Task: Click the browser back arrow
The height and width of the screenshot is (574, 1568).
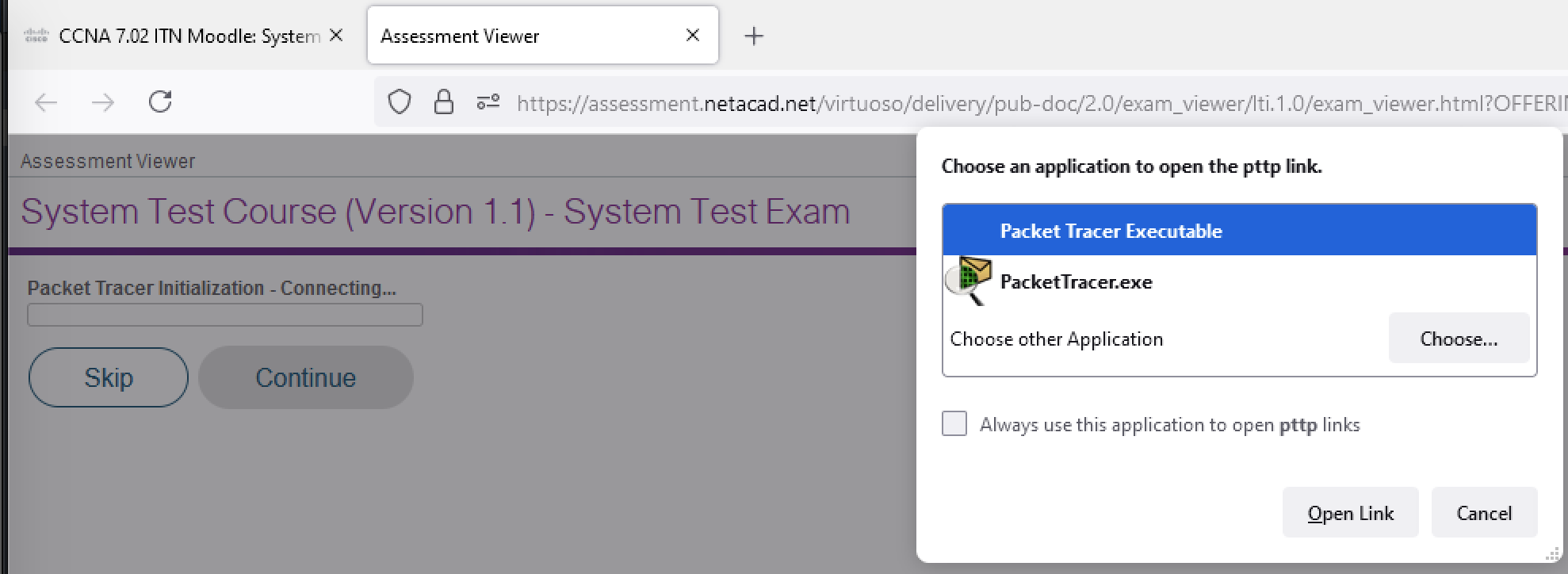Action: [x=47, y=102]
